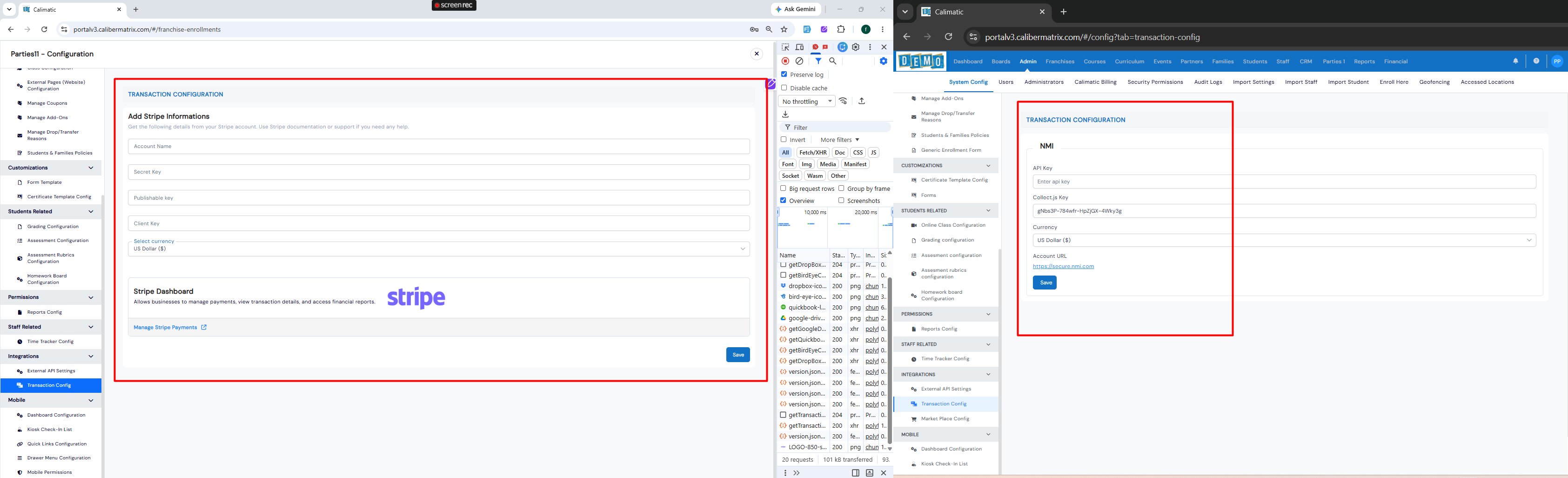
Task: Open the Extensions puzzle icon in left browser
Action: [841, 29]
